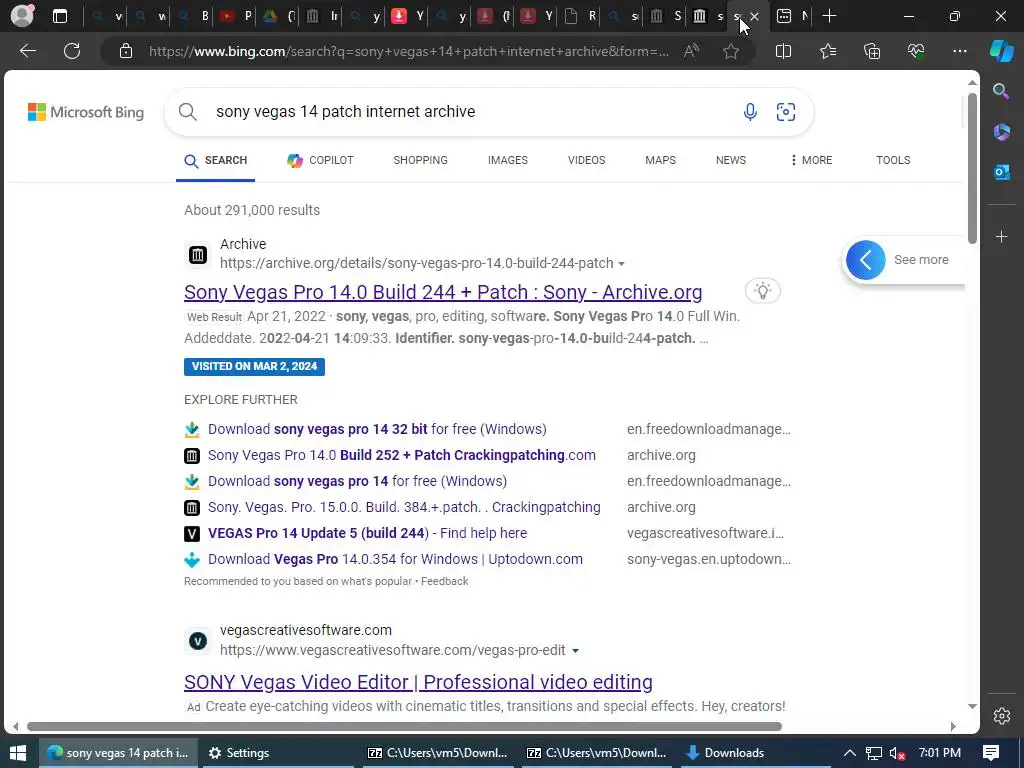Viewport: 1024px width, 768px height.
Task: Open the tab actions menu icon
Action: 60,16
